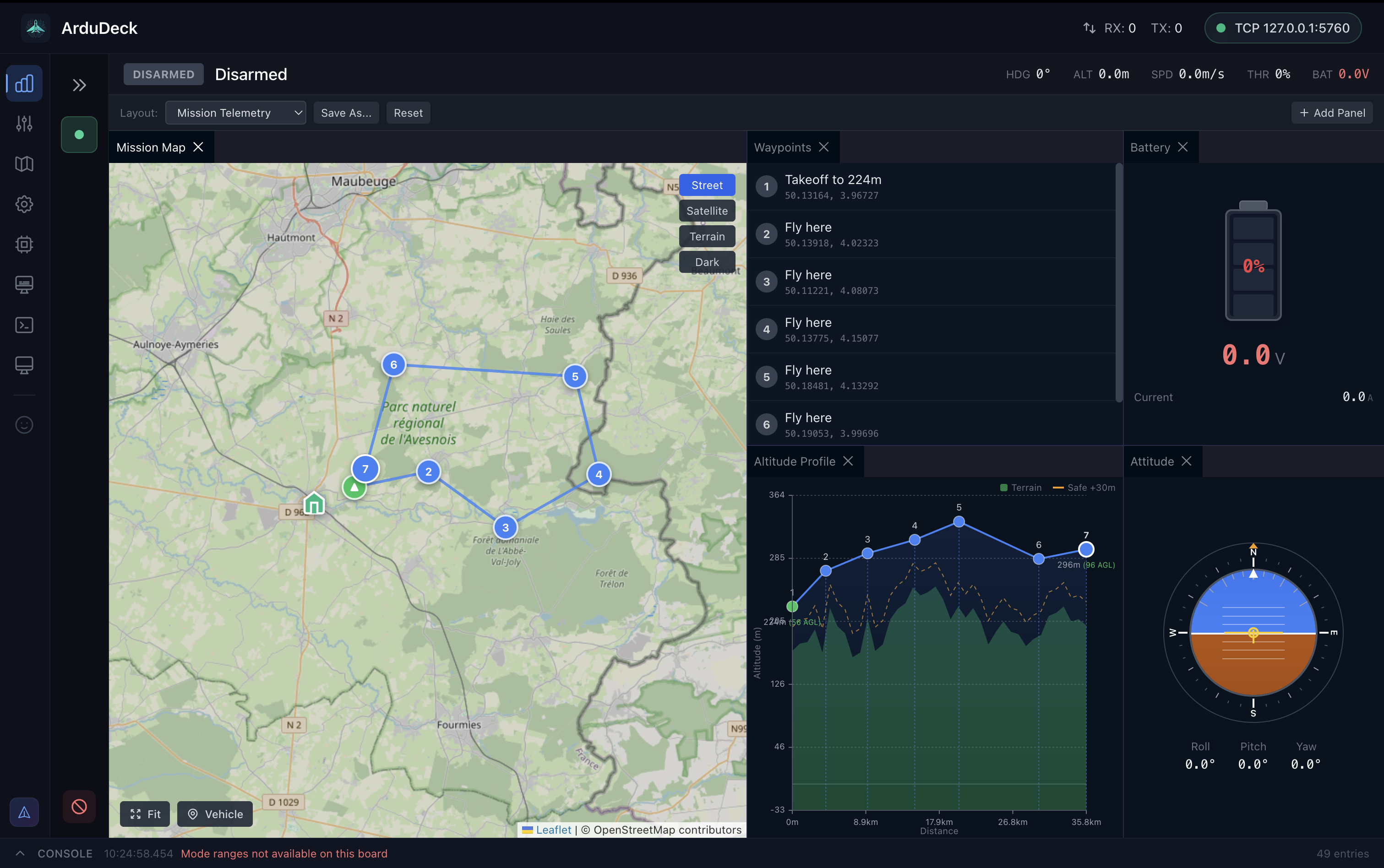Reset the layout

pyautogui.click(x=409, y=113)
